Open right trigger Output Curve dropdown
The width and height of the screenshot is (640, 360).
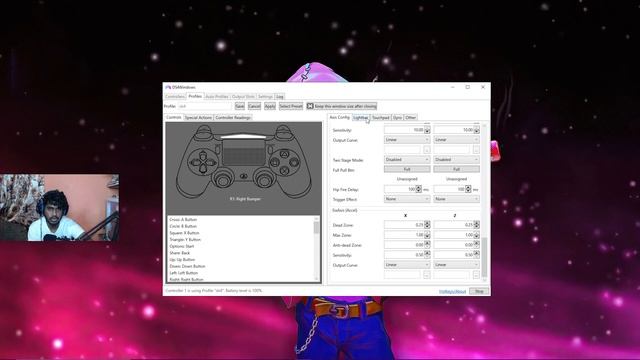[x=456, y=140]
